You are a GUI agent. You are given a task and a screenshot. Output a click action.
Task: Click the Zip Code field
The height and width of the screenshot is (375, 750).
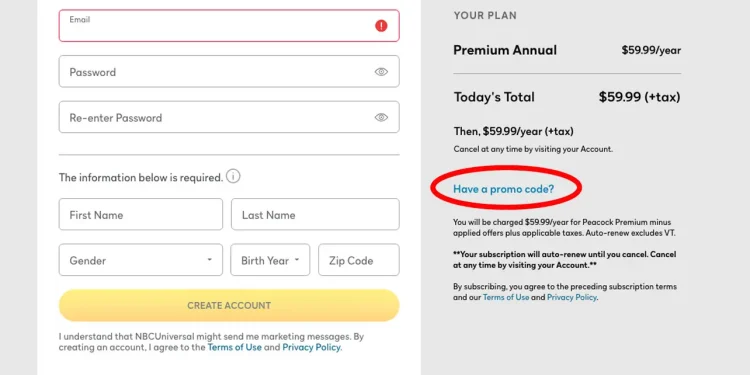tap(359, 260)
